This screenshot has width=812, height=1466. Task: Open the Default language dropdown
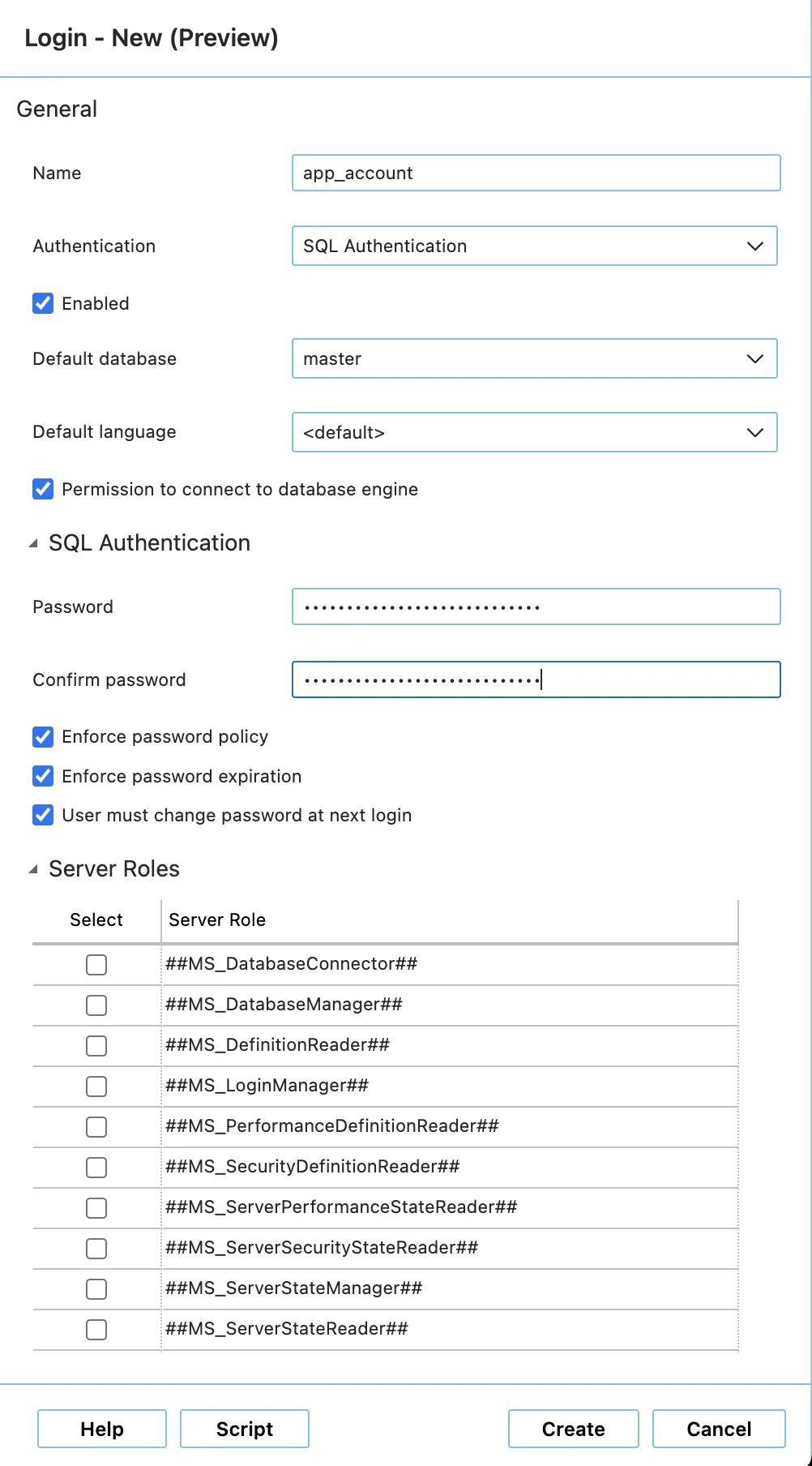(534, 432)
